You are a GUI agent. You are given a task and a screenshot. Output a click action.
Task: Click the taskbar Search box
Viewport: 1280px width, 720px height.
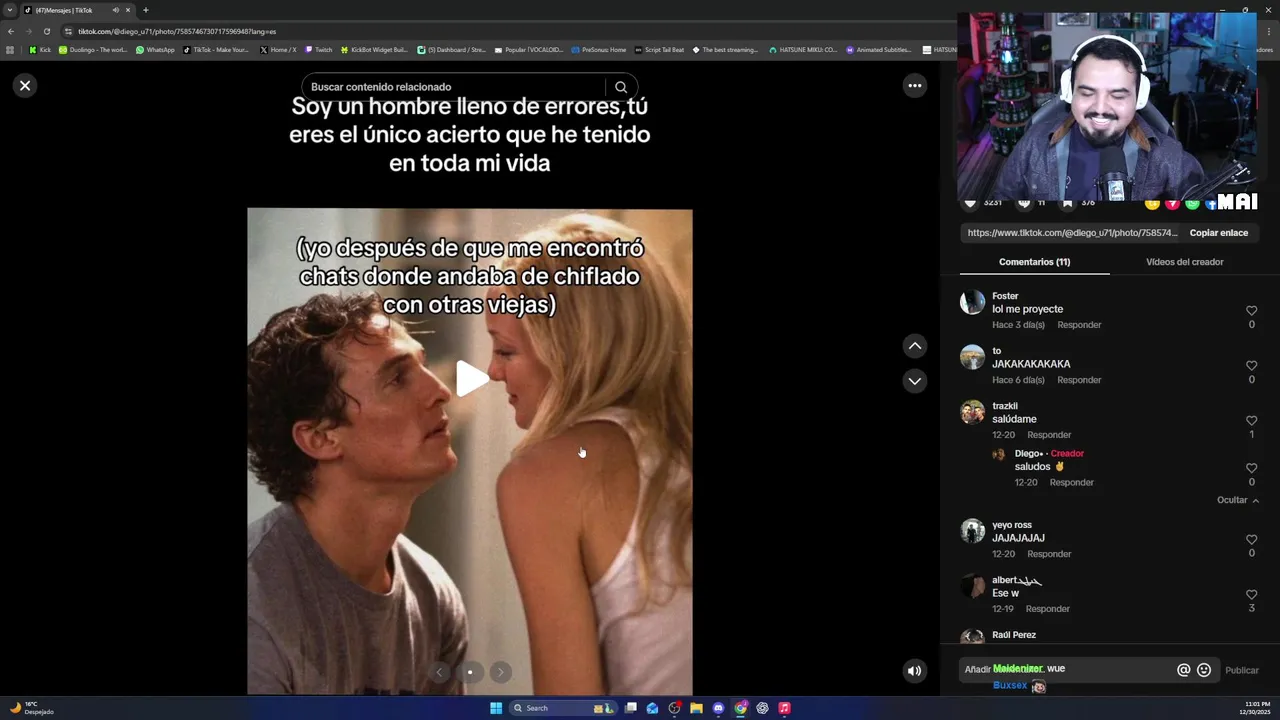pos(565,708)
